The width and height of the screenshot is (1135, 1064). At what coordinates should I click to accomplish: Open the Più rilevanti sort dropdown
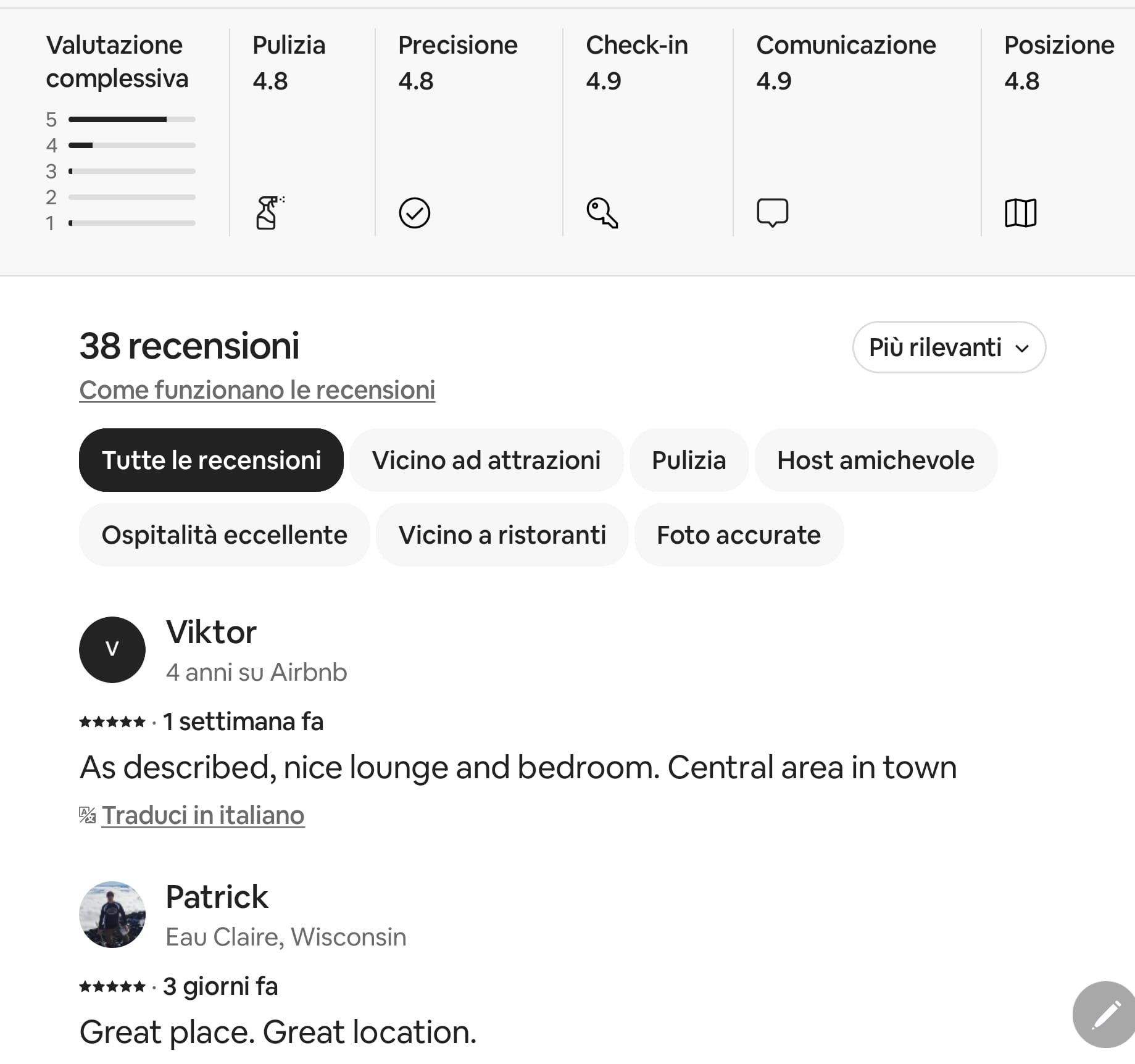click(949, 347)
